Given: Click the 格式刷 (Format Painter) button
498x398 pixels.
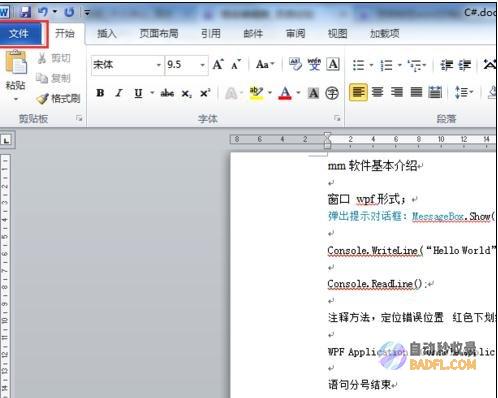Looking at the screenshot, I should click(x=58, y=98).
